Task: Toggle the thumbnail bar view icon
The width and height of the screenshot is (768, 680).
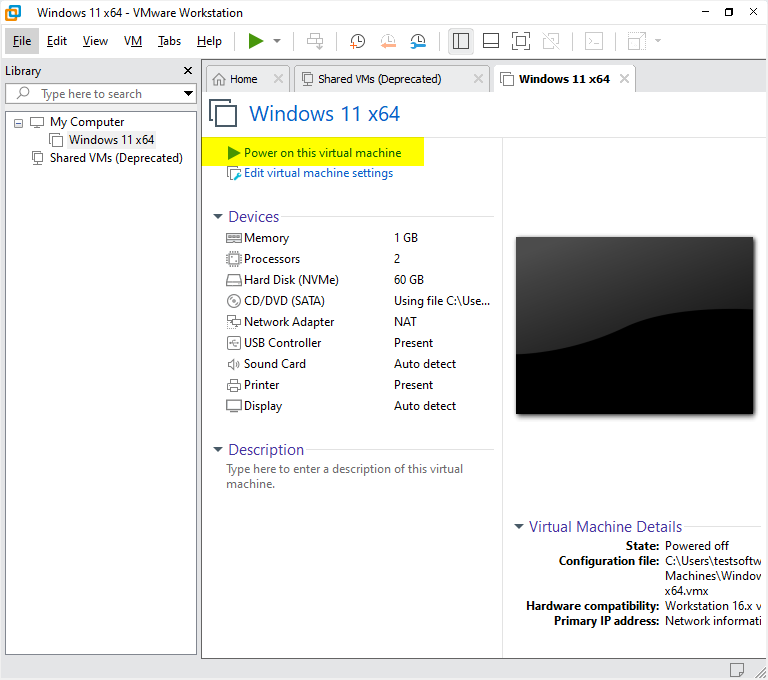Action: click(491, 41)
